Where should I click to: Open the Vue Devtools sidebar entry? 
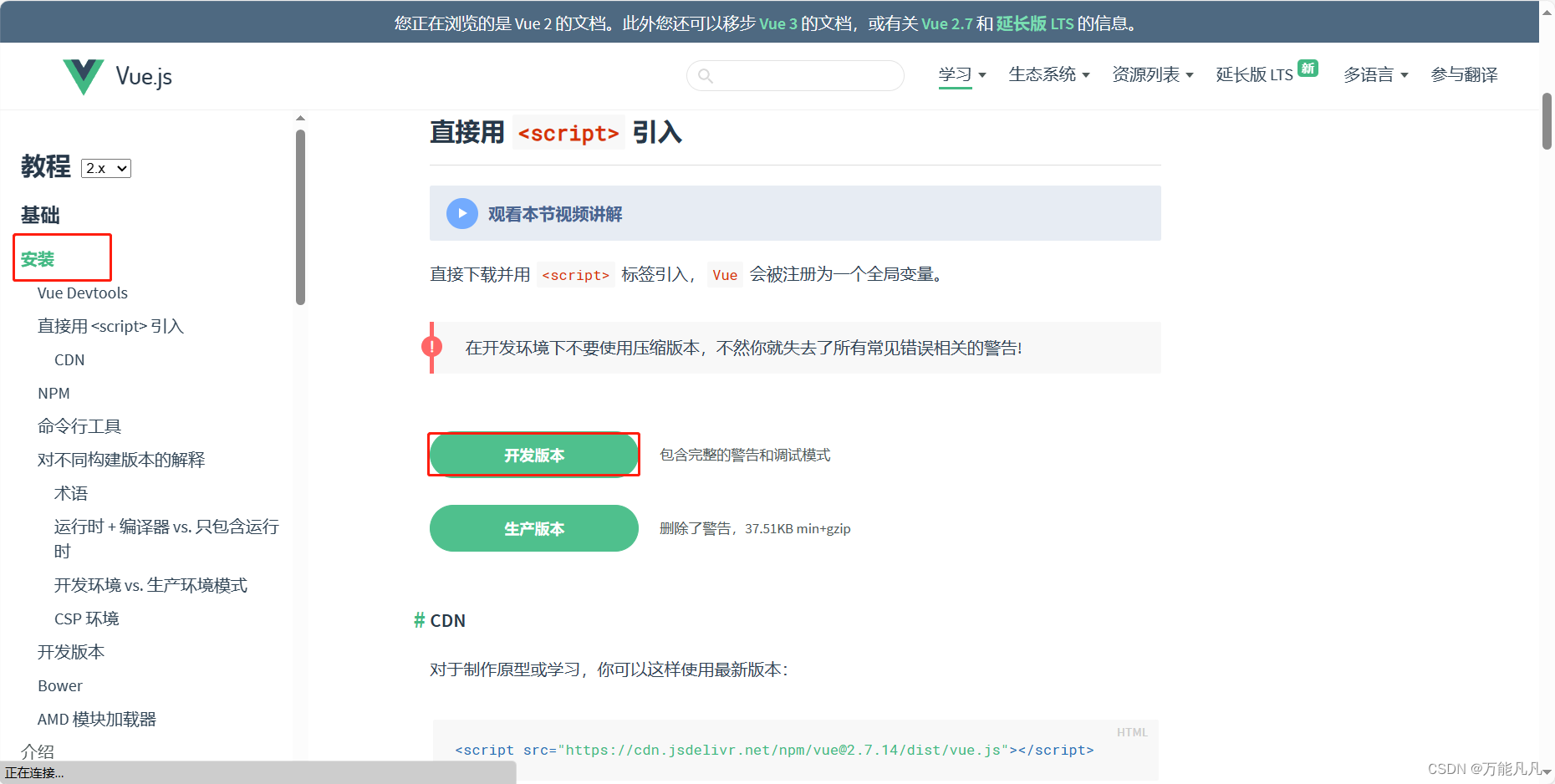tap(82, 293)
